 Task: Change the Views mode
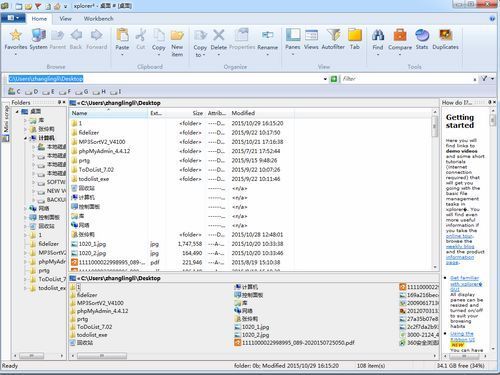pyautogui.click(x=311, y=40)
